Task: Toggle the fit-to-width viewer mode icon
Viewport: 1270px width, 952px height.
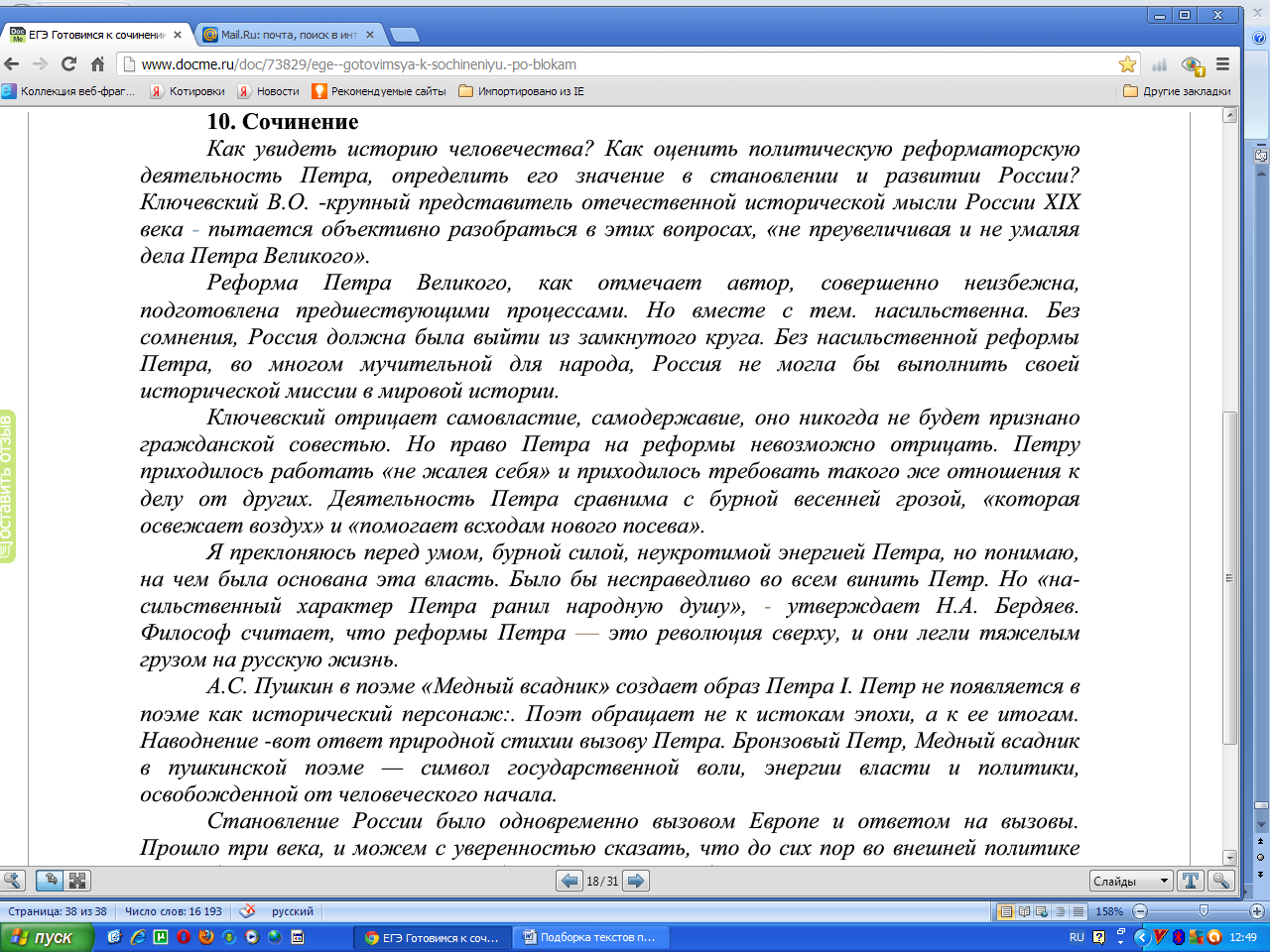Action: (50, 881)
